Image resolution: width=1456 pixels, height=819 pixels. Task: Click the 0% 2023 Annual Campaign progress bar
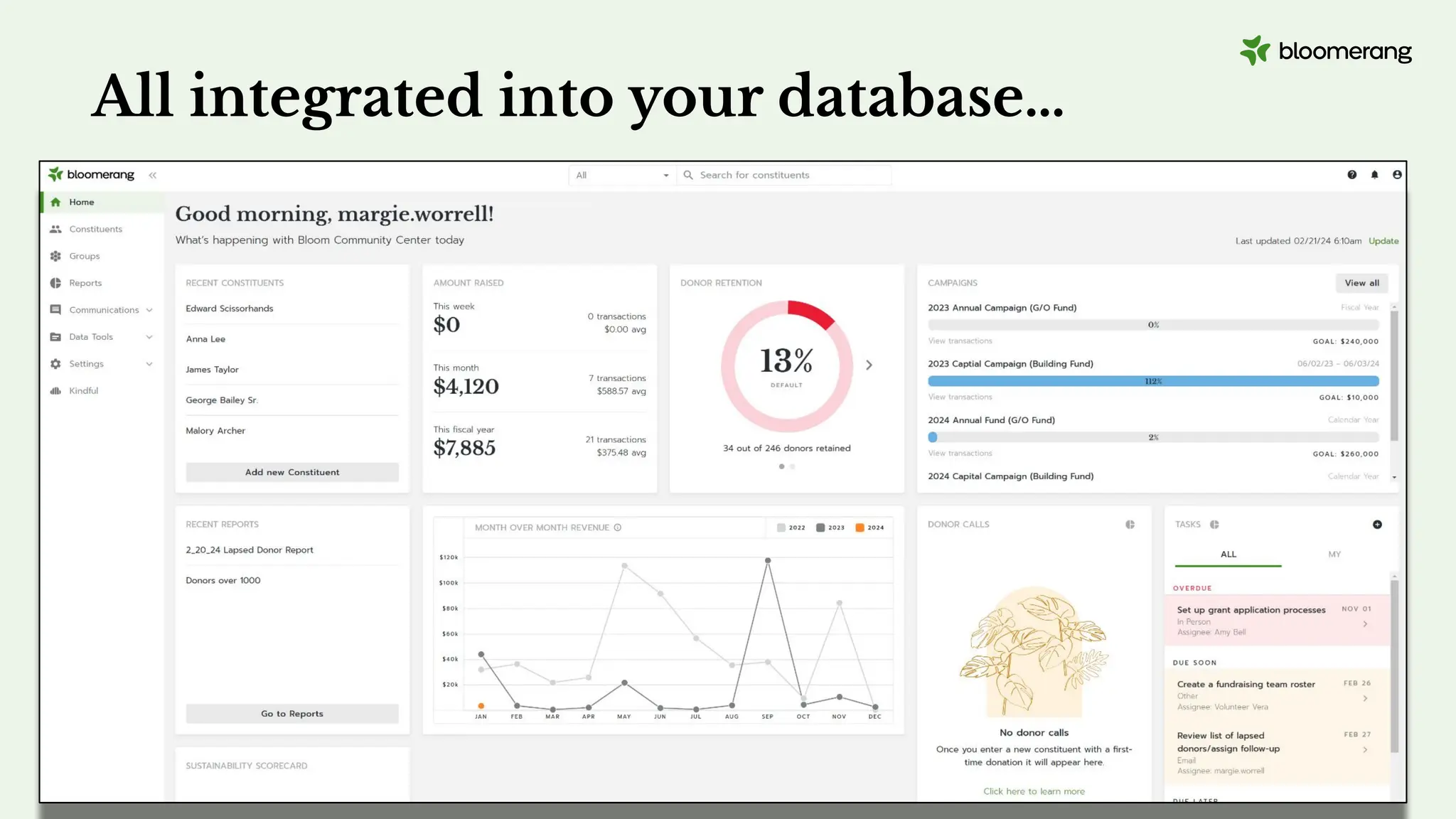(1153, 325)
